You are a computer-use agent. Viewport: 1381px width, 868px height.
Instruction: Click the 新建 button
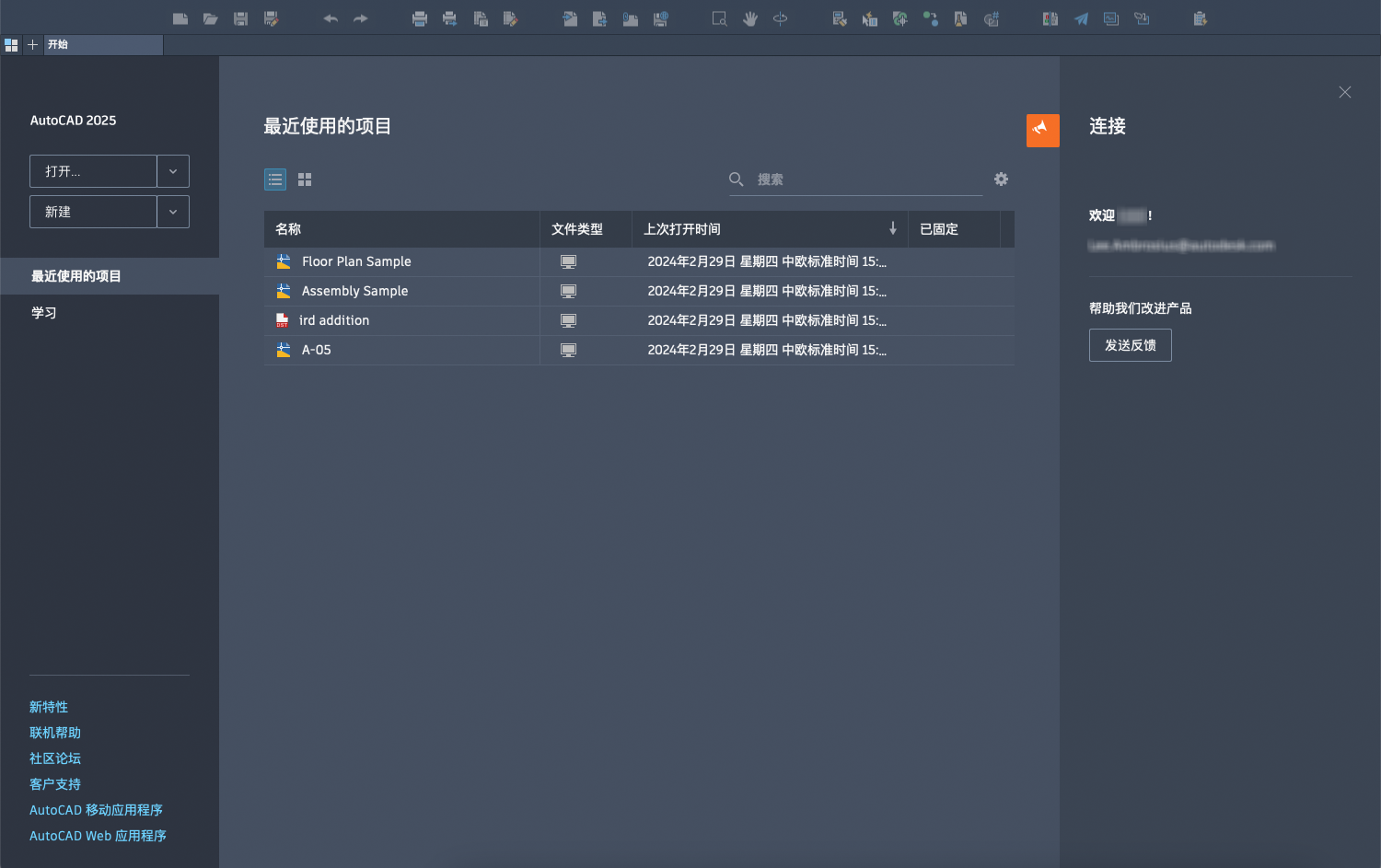click(x=93, y=212)
